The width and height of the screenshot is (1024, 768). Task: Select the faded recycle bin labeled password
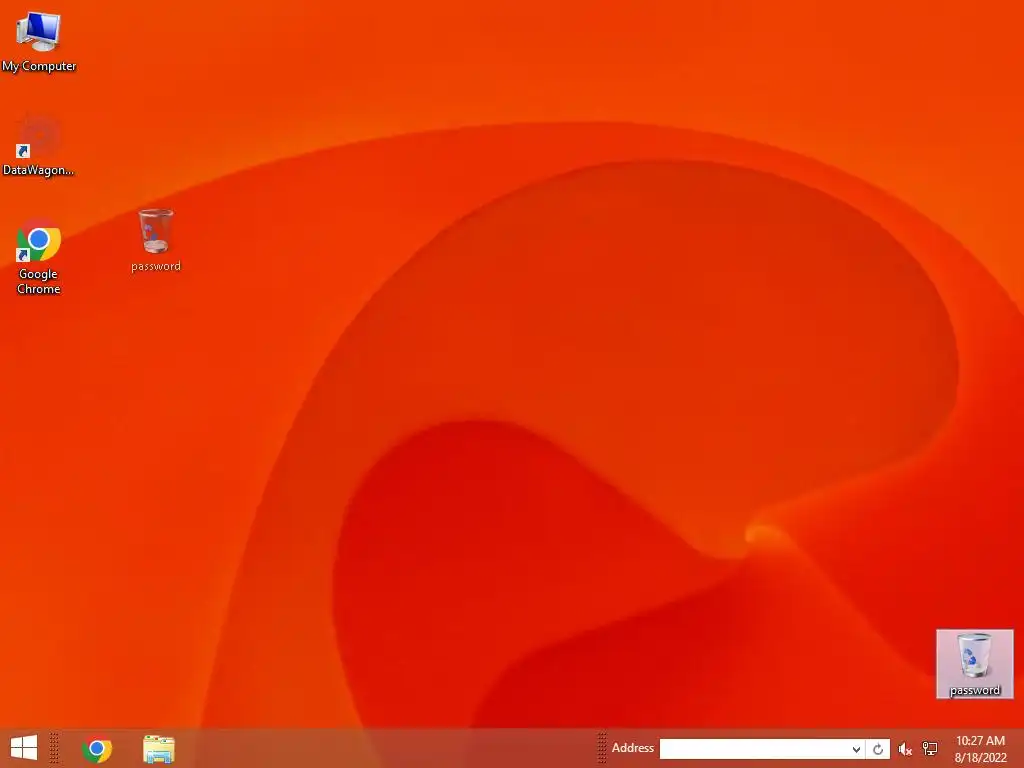[x=155, y=240]
